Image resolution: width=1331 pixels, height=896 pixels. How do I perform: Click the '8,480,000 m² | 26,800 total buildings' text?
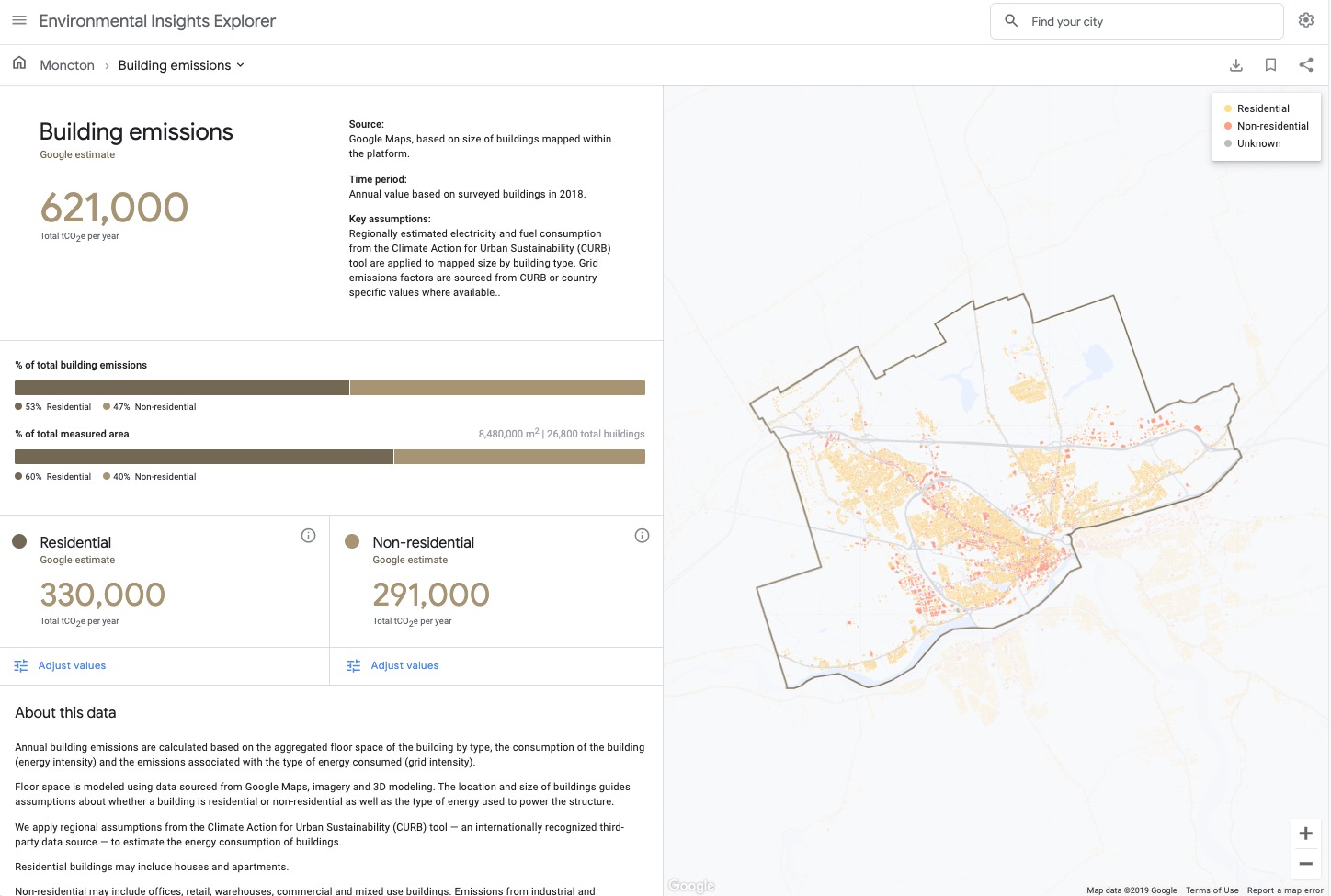[562, 434]
